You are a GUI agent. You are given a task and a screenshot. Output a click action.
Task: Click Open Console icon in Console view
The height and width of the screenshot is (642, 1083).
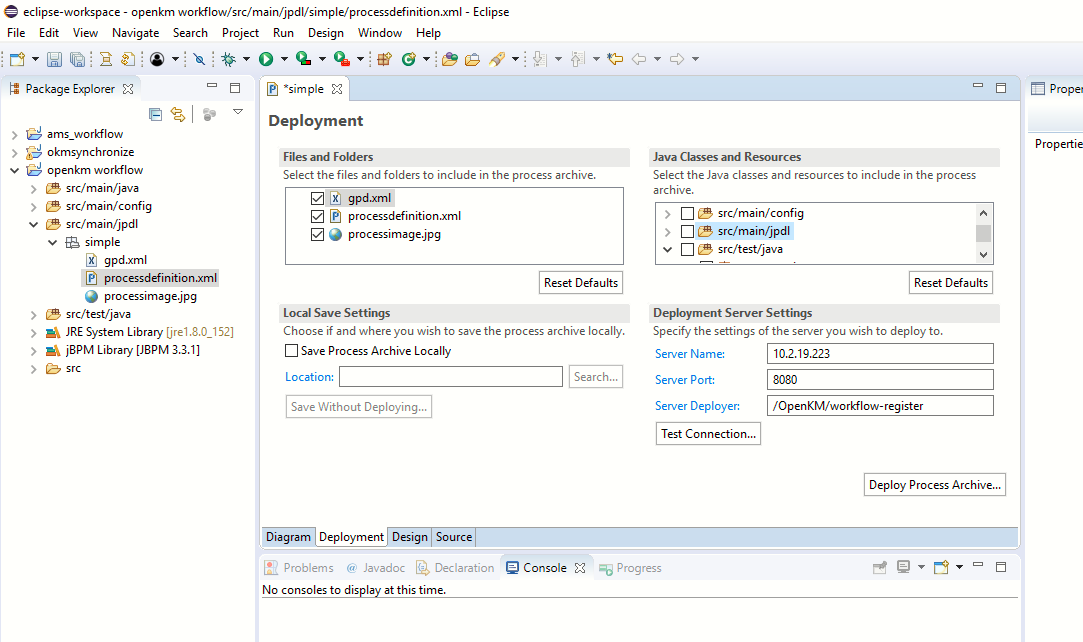[x=940, y=568]
